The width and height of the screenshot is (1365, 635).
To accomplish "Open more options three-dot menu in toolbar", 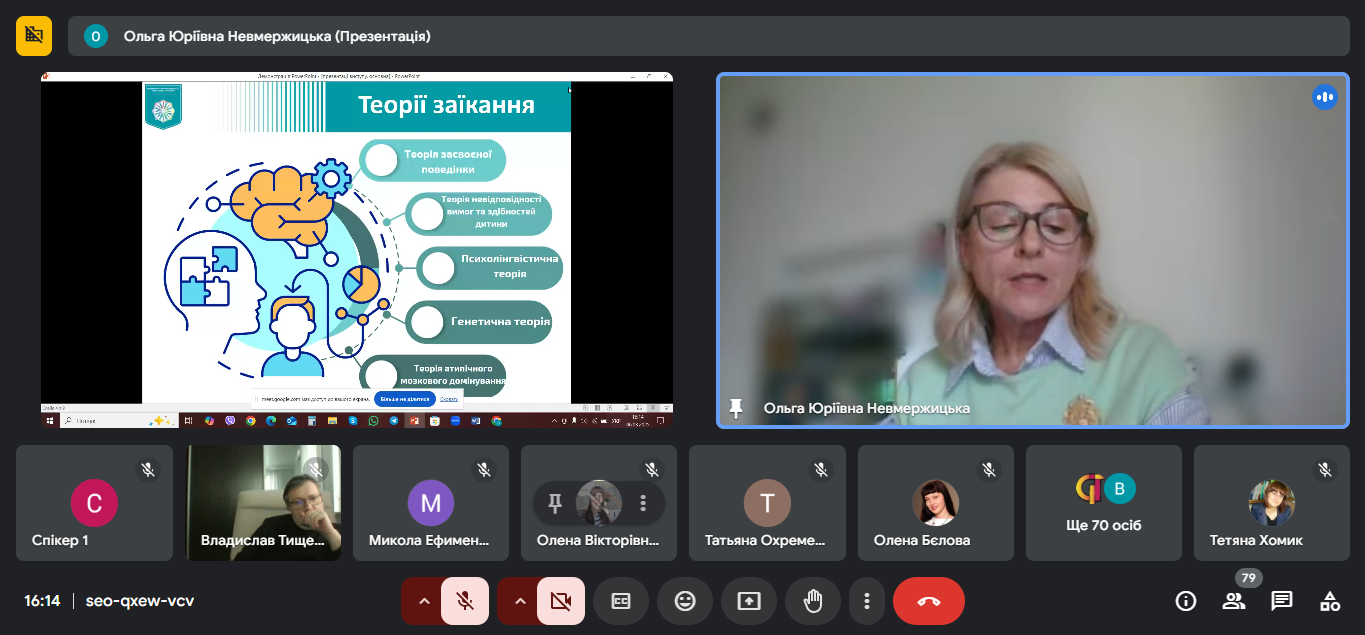I will [x=867, y=601].
